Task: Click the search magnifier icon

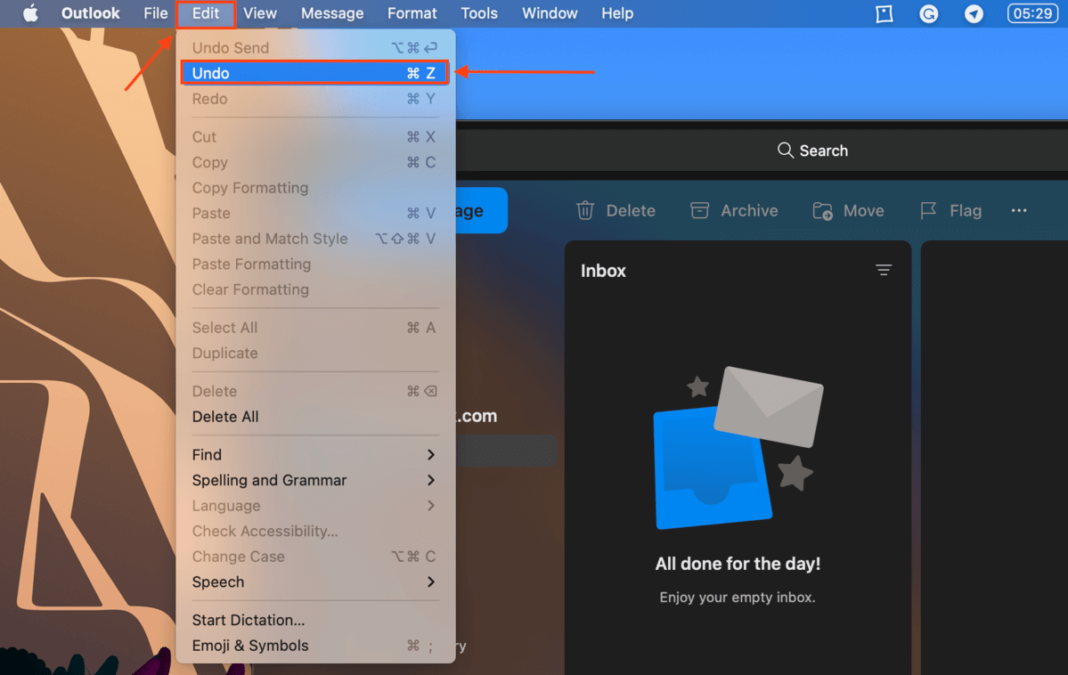Action: click(x=785, y=150)
